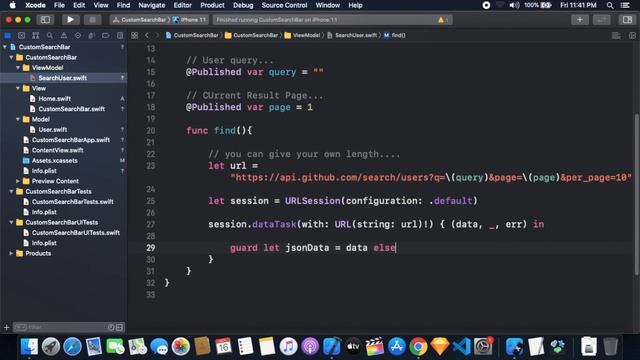Viewport: 640px width, 360px height.
Task: Go forward with the editor forward arrow
Action: click(157, 36)
